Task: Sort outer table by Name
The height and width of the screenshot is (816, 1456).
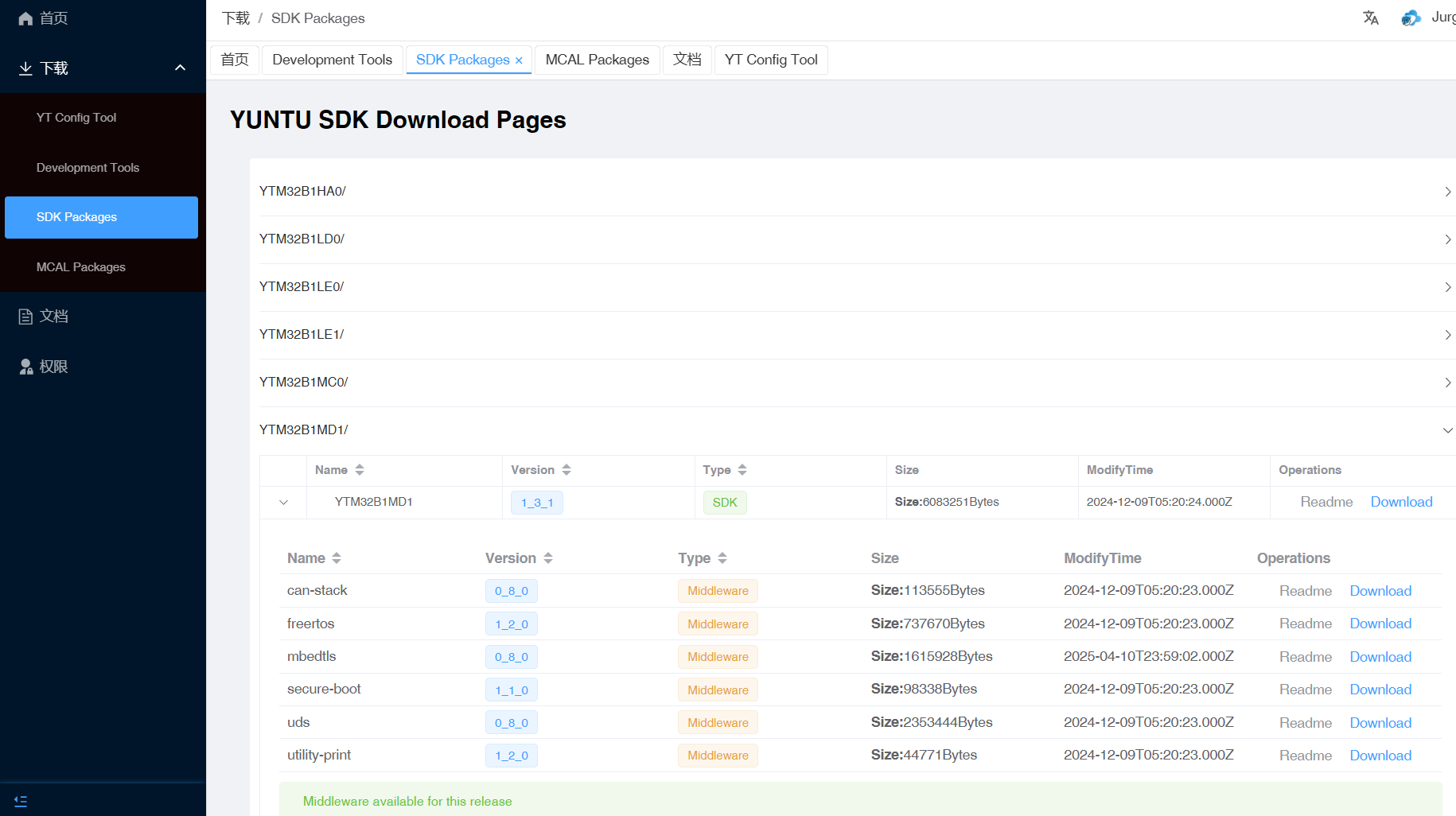Action: 360,470
